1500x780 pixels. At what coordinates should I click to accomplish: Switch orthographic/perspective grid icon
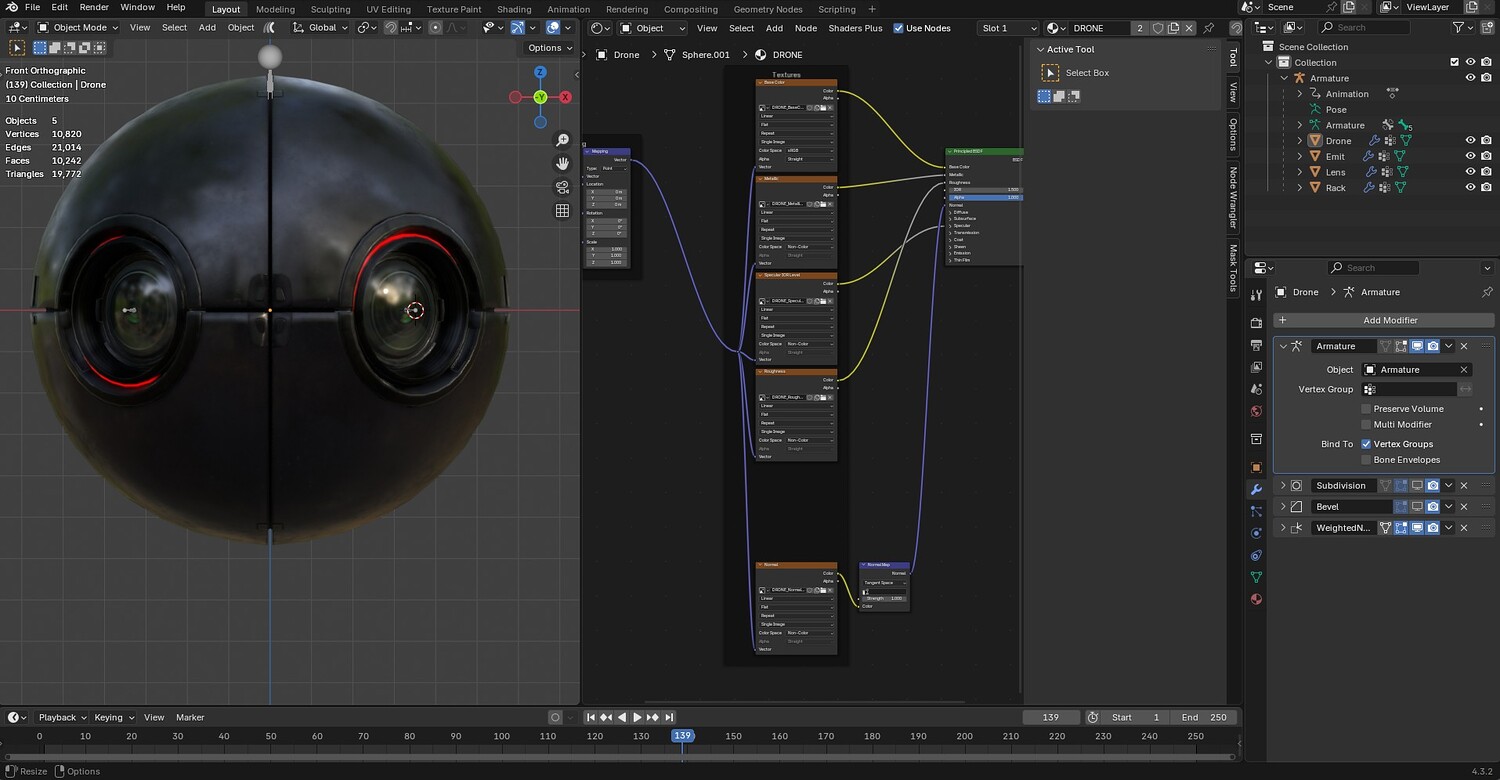tap(562, 211)
